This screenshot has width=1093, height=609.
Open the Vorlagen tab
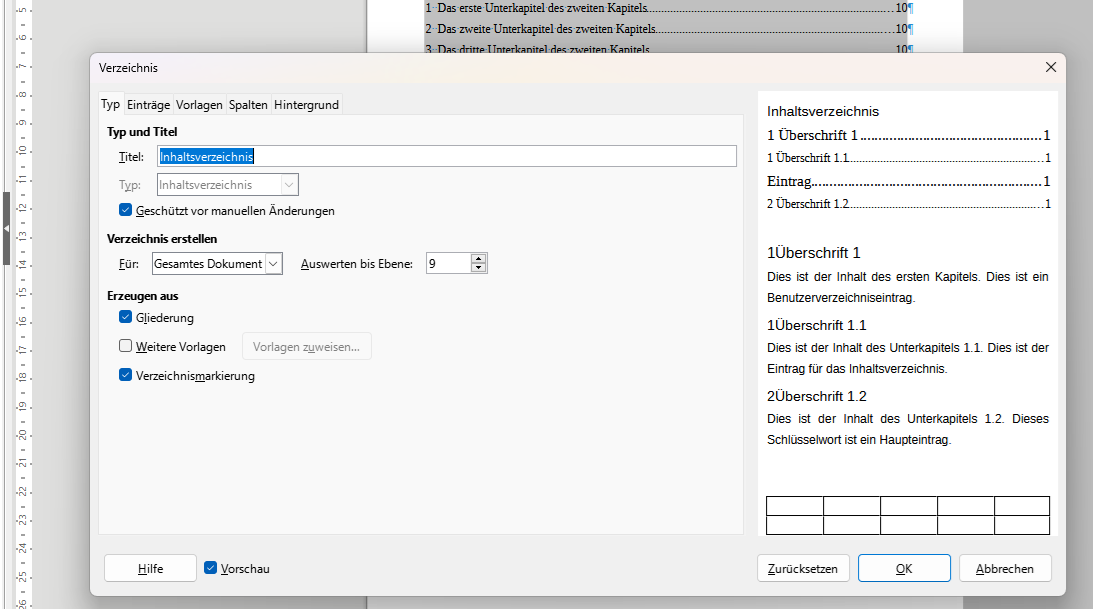[199, 105]
